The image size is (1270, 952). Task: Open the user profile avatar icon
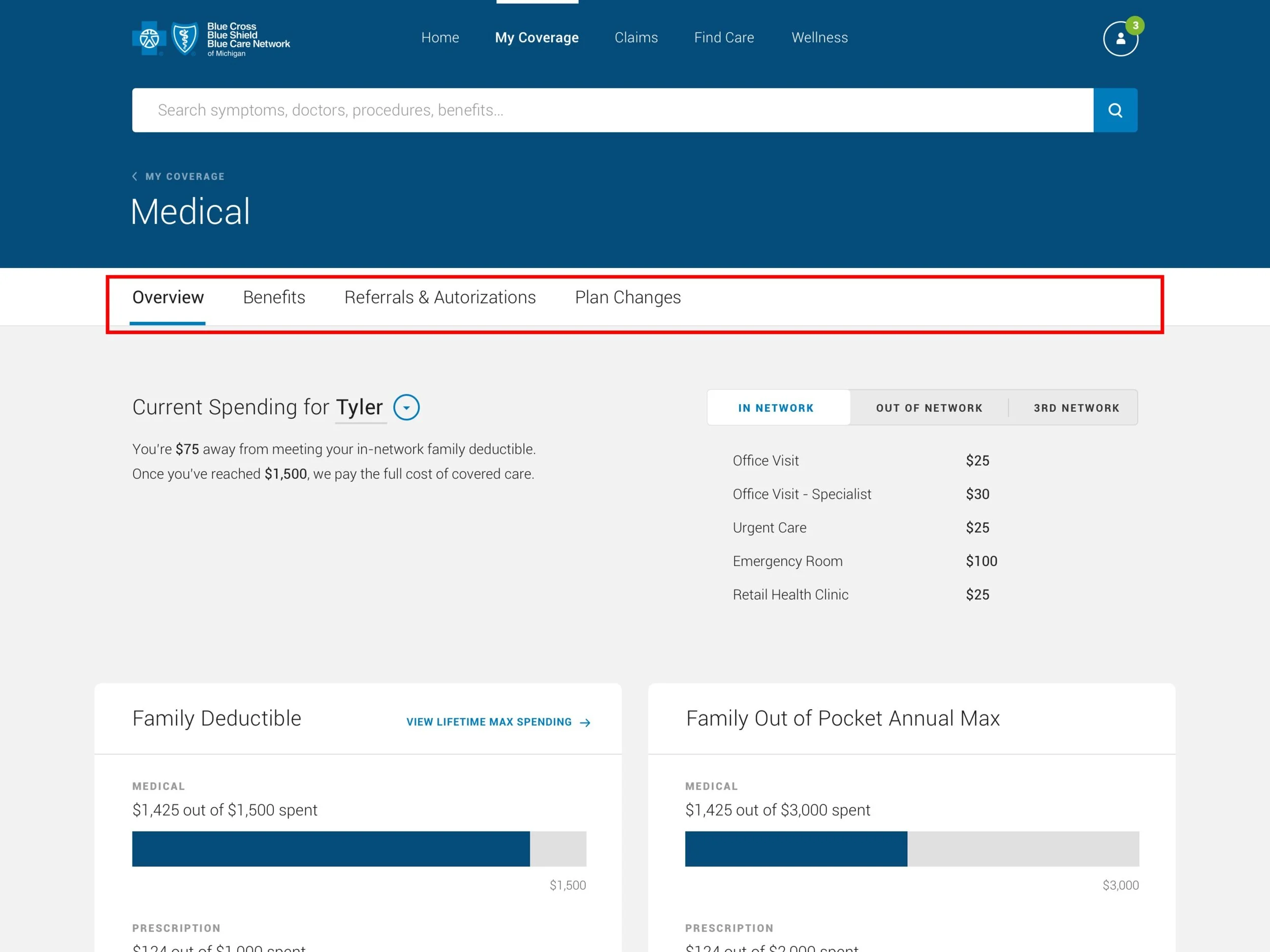[x=1120, y=40]
